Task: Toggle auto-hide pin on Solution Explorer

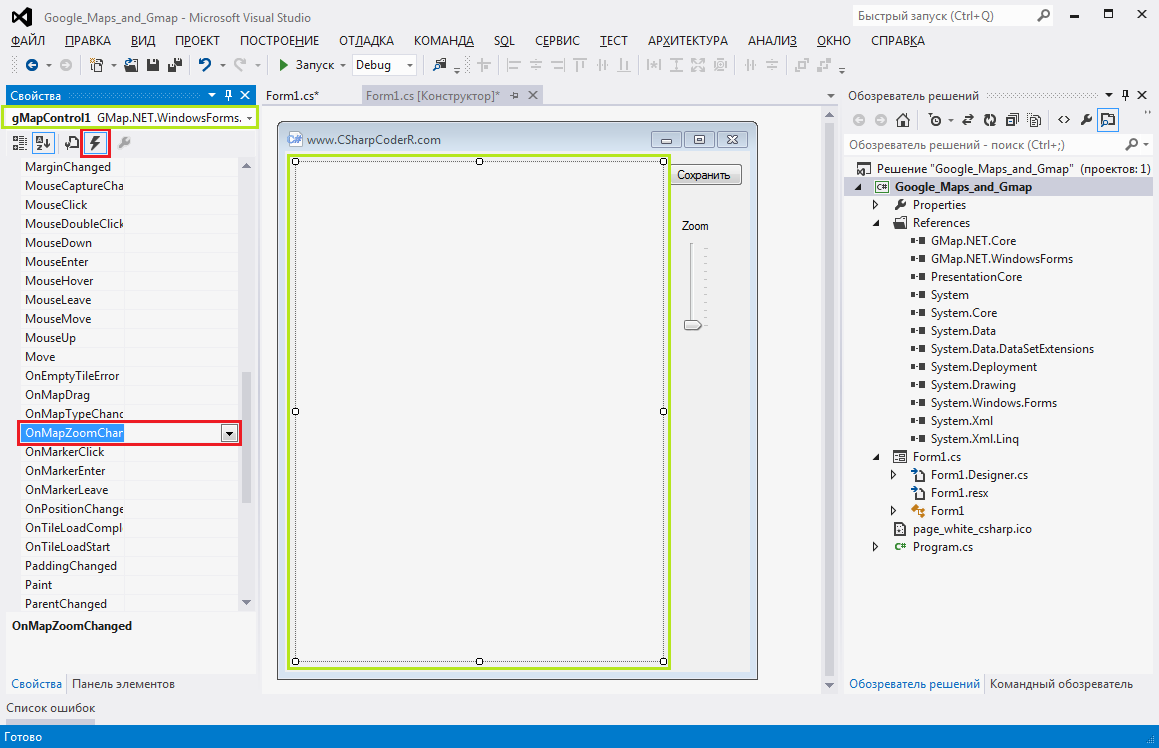Action: click(x=1125, y=95)
